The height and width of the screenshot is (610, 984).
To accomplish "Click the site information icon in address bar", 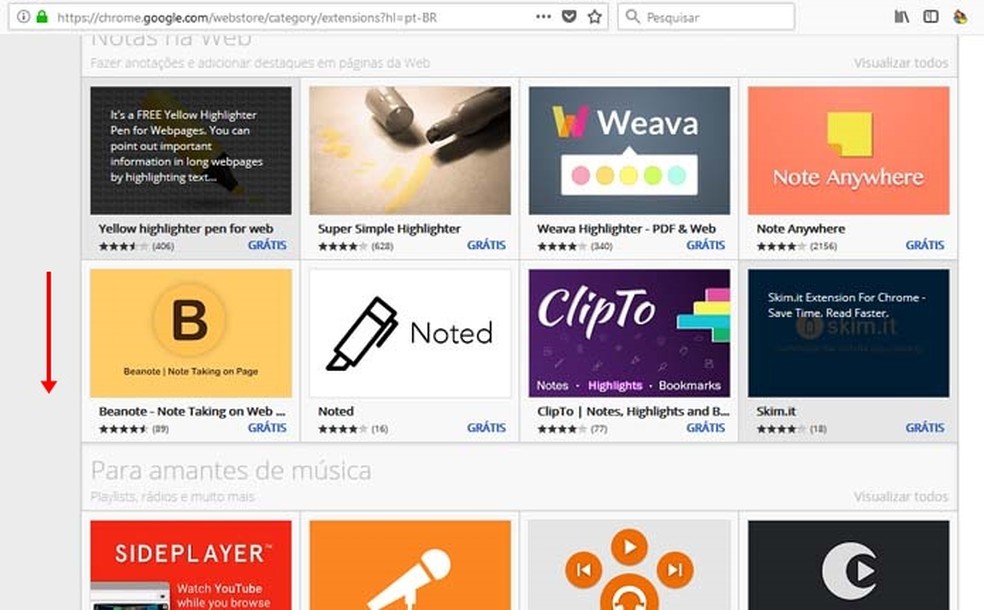I will pyautogui.click(x=23, y=17).
